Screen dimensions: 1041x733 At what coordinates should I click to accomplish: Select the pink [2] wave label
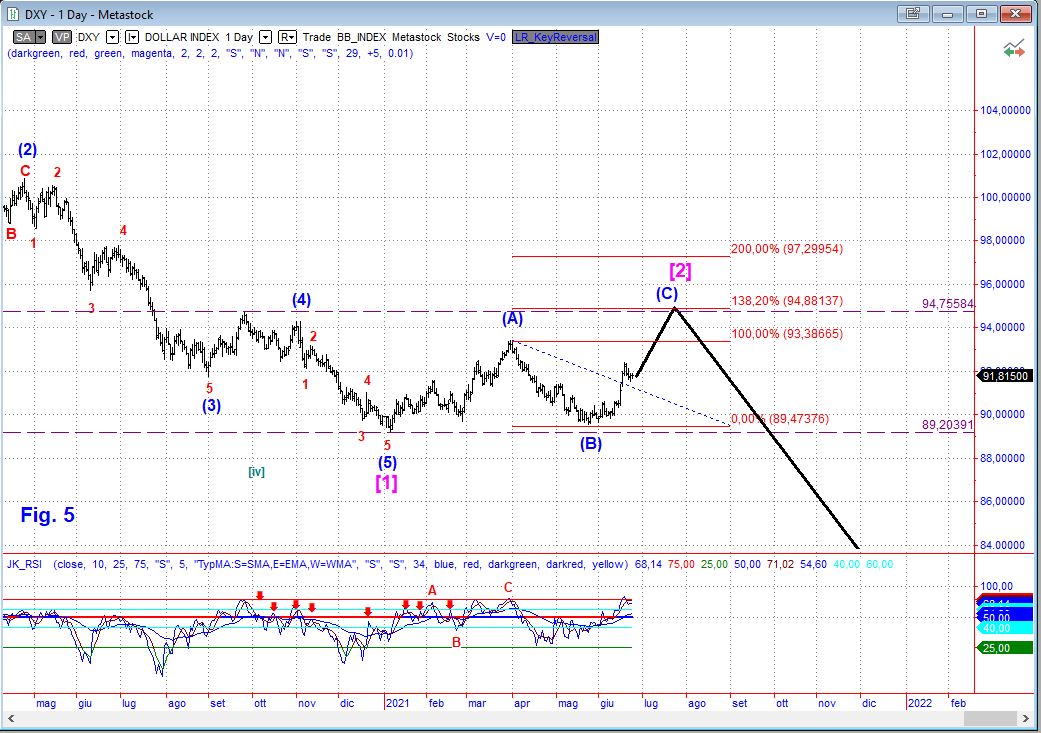tap(680, 270)
